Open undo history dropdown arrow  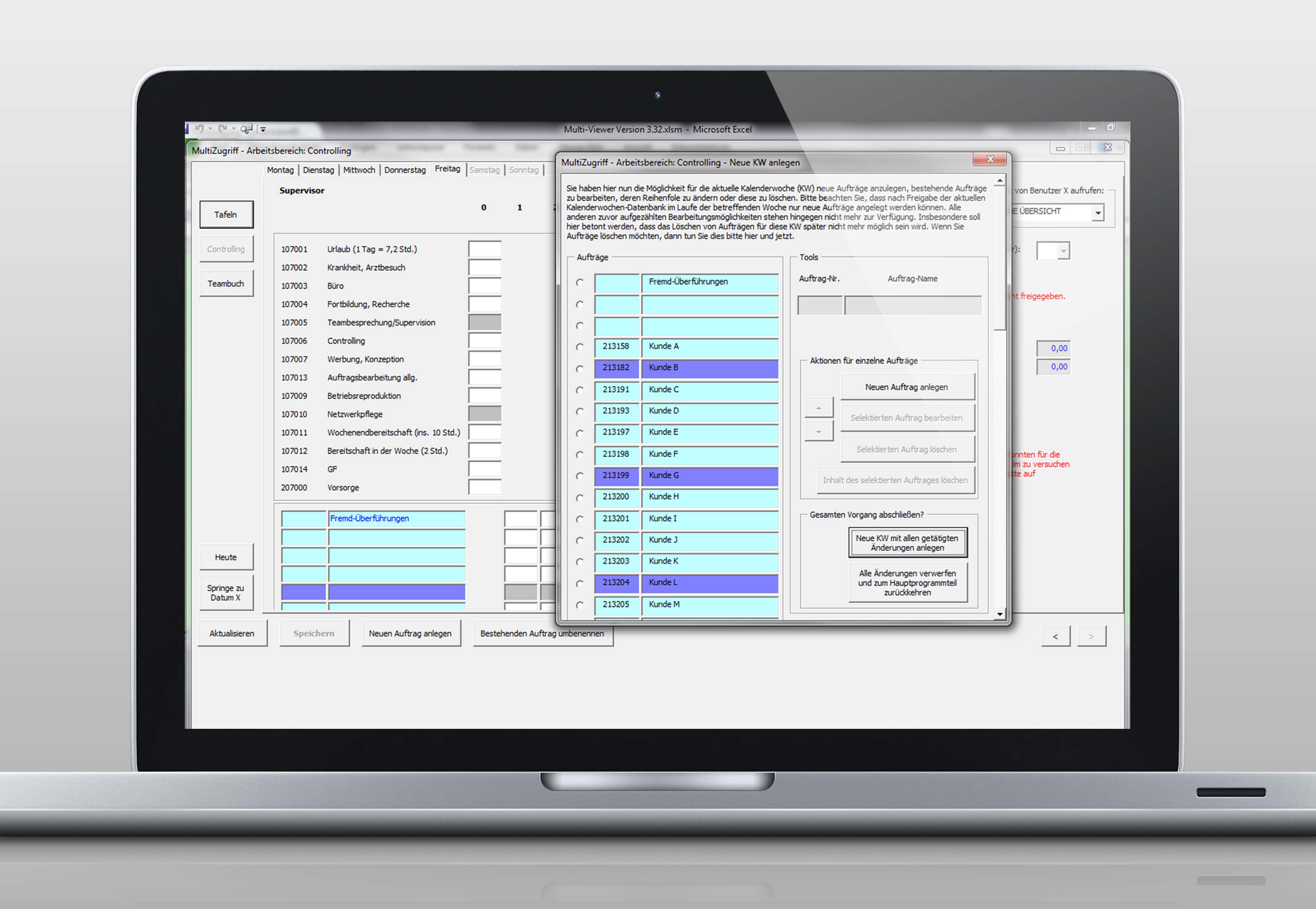point(210,129)
